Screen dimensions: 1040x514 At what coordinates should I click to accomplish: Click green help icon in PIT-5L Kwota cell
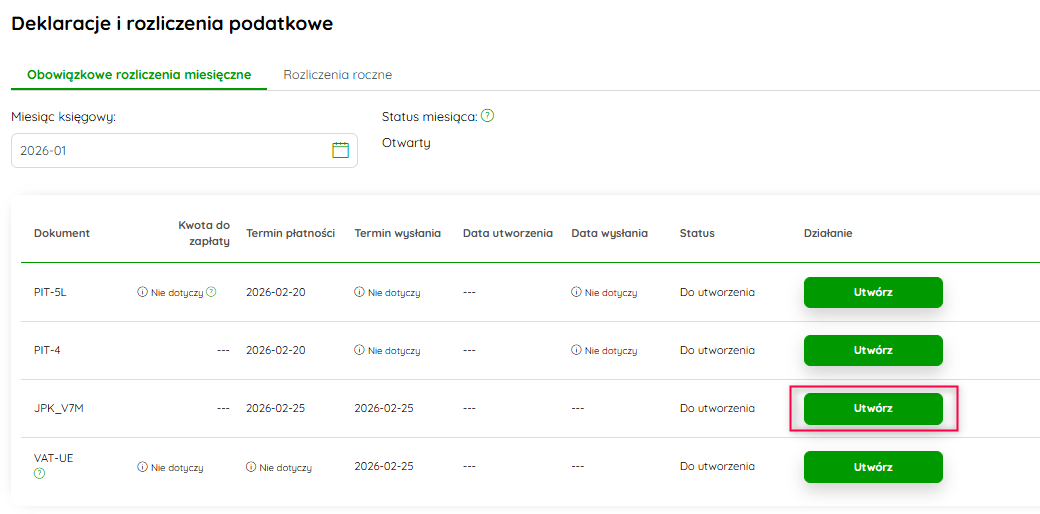click(211, 292)
